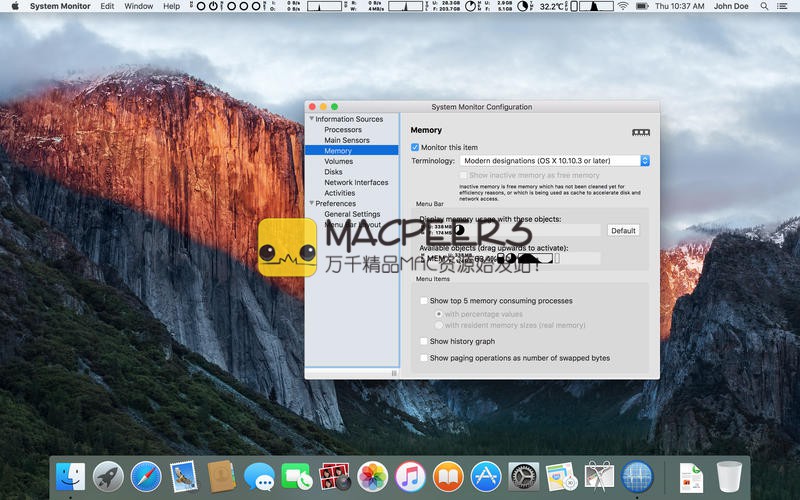800x500 pixels.
Task: Enable Show top 5 memory consuming processes
Action: [424, 301]
